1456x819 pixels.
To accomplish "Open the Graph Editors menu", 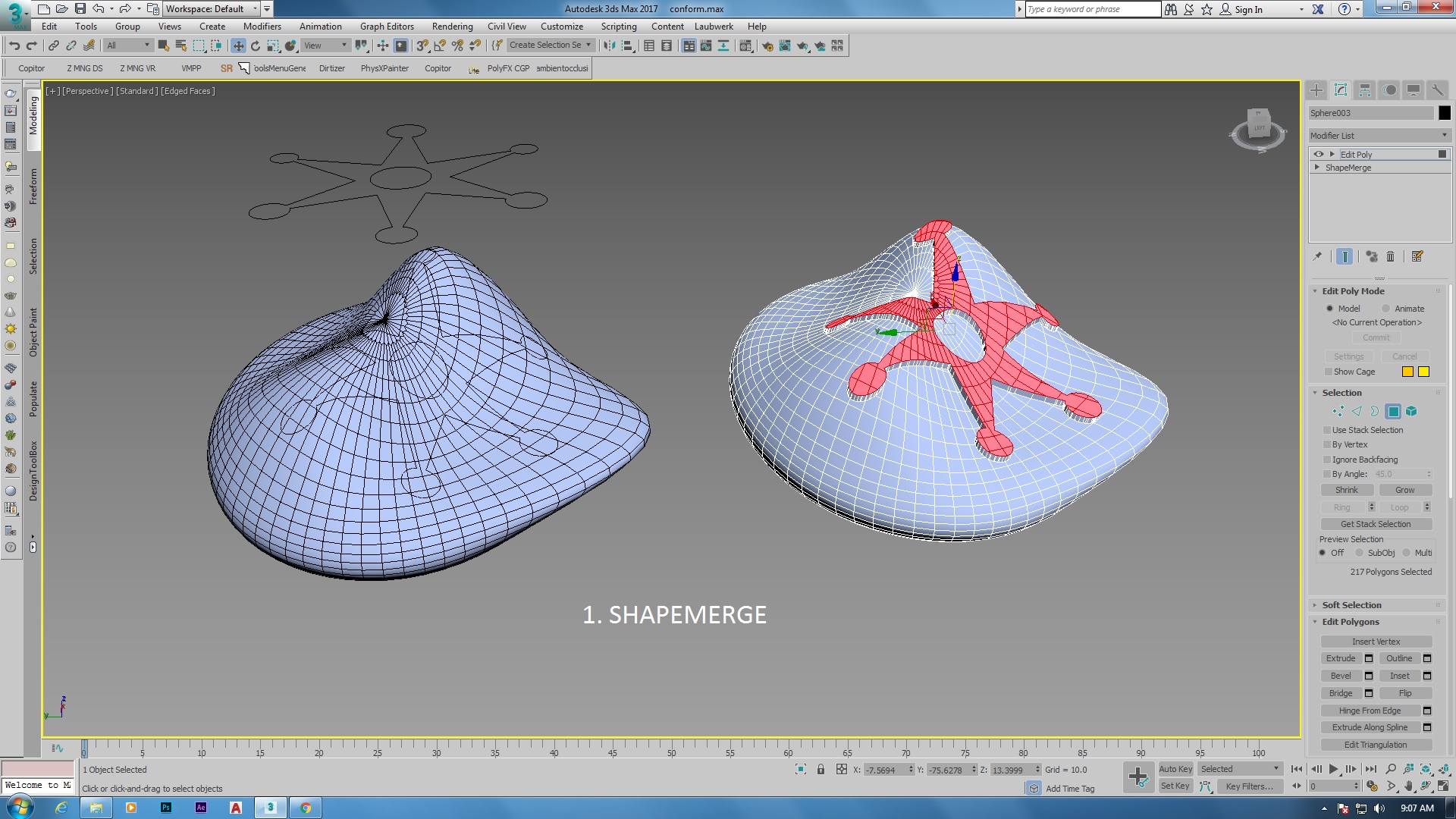I will click(387, 27).
